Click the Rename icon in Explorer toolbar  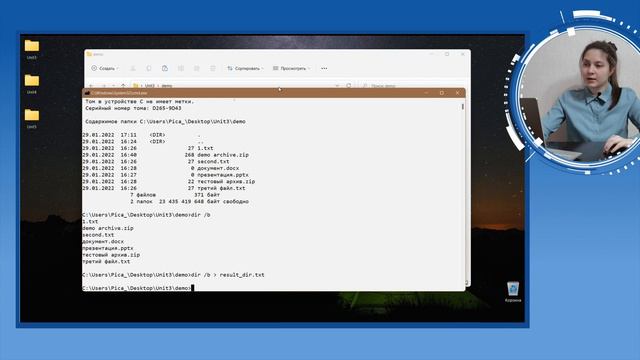coord(181,68)
